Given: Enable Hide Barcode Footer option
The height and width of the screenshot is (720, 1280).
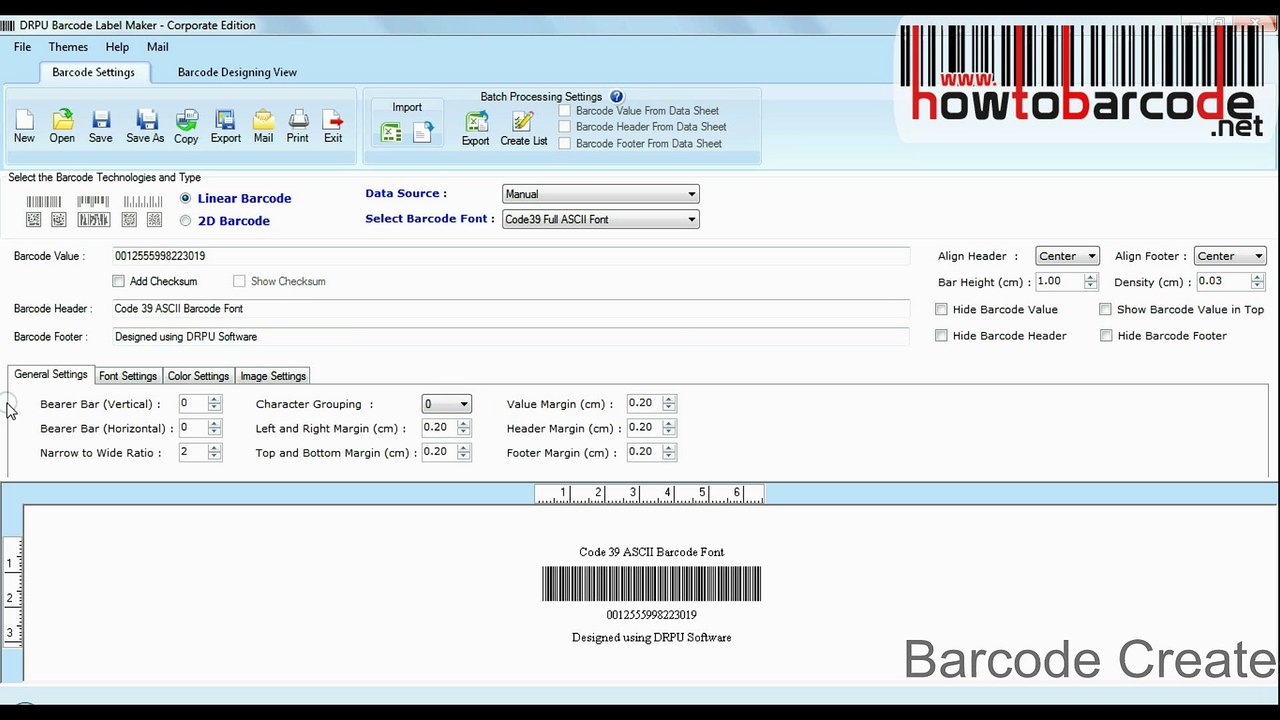Looking at the screenshot, I should (x=1106, y=336).
